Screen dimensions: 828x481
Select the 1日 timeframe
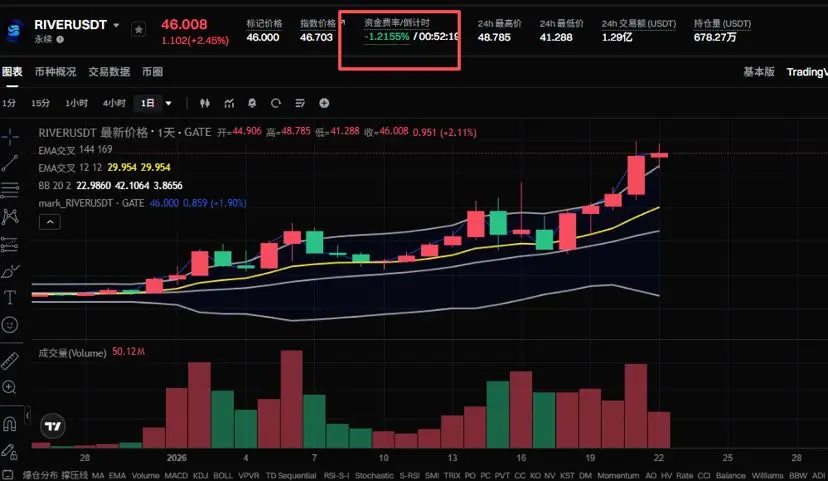[x=147, y=103]
